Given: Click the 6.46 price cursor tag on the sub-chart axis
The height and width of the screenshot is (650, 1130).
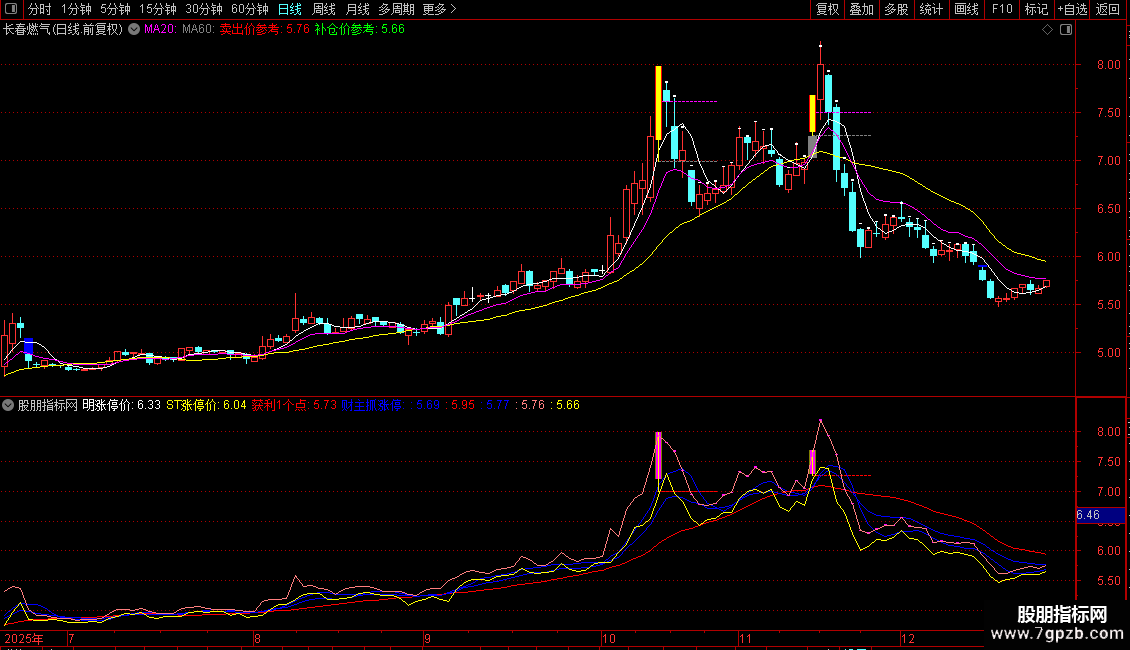Looking at the screenshot, I should [1100, 515].
